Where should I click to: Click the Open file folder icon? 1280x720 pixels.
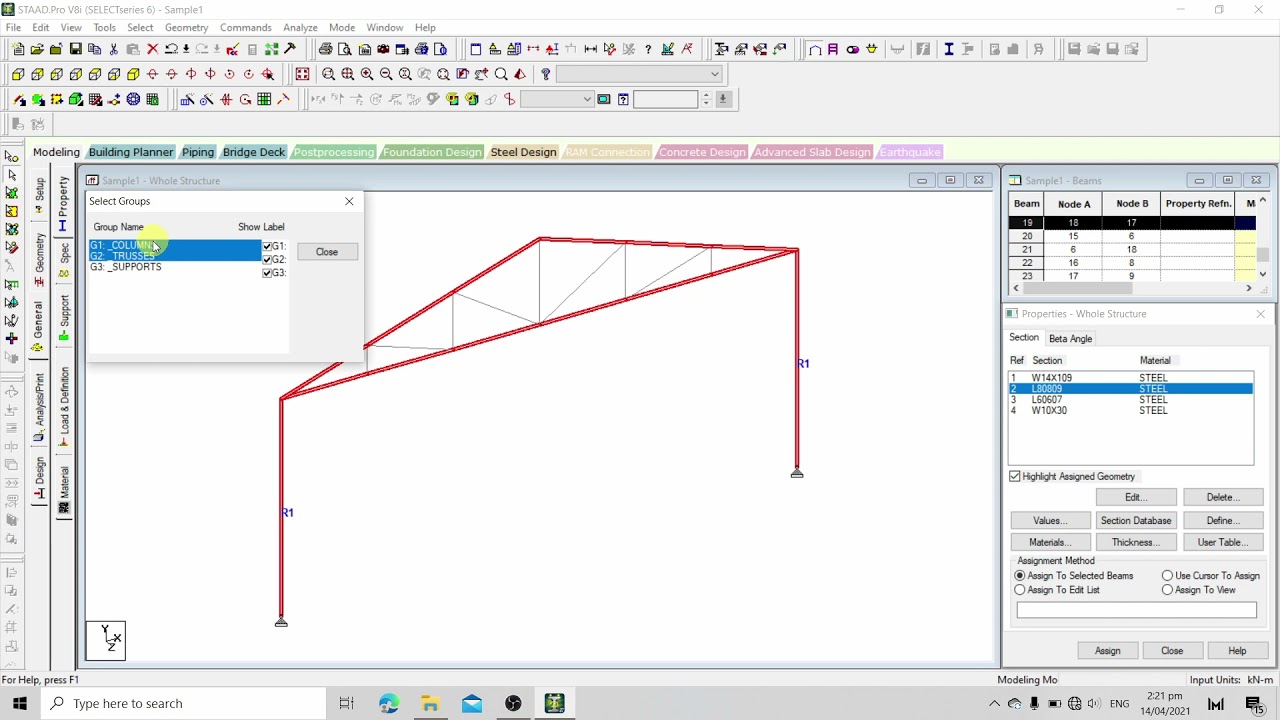point(37,49)
